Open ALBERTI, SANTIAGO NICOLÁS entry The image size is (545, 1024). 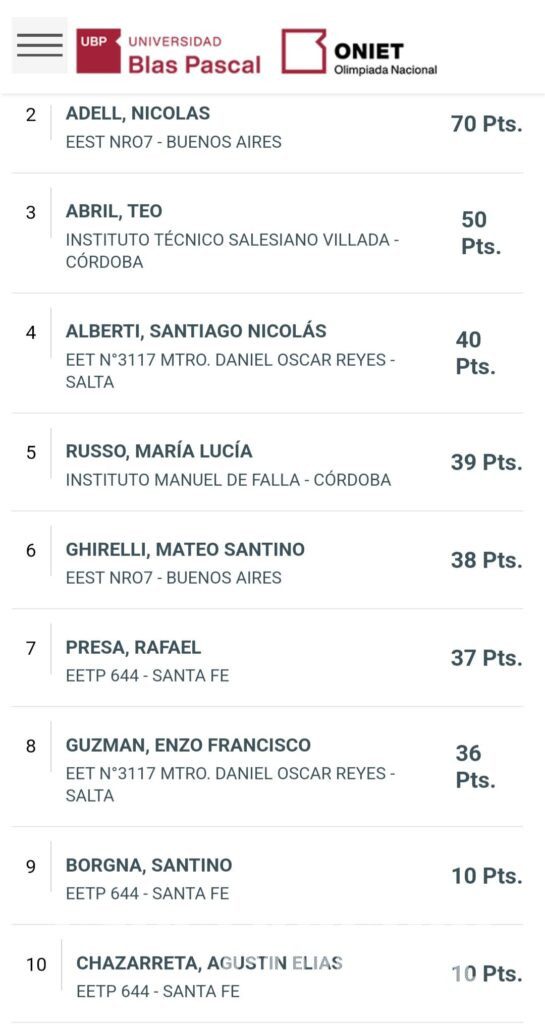[x=267, y=355]
